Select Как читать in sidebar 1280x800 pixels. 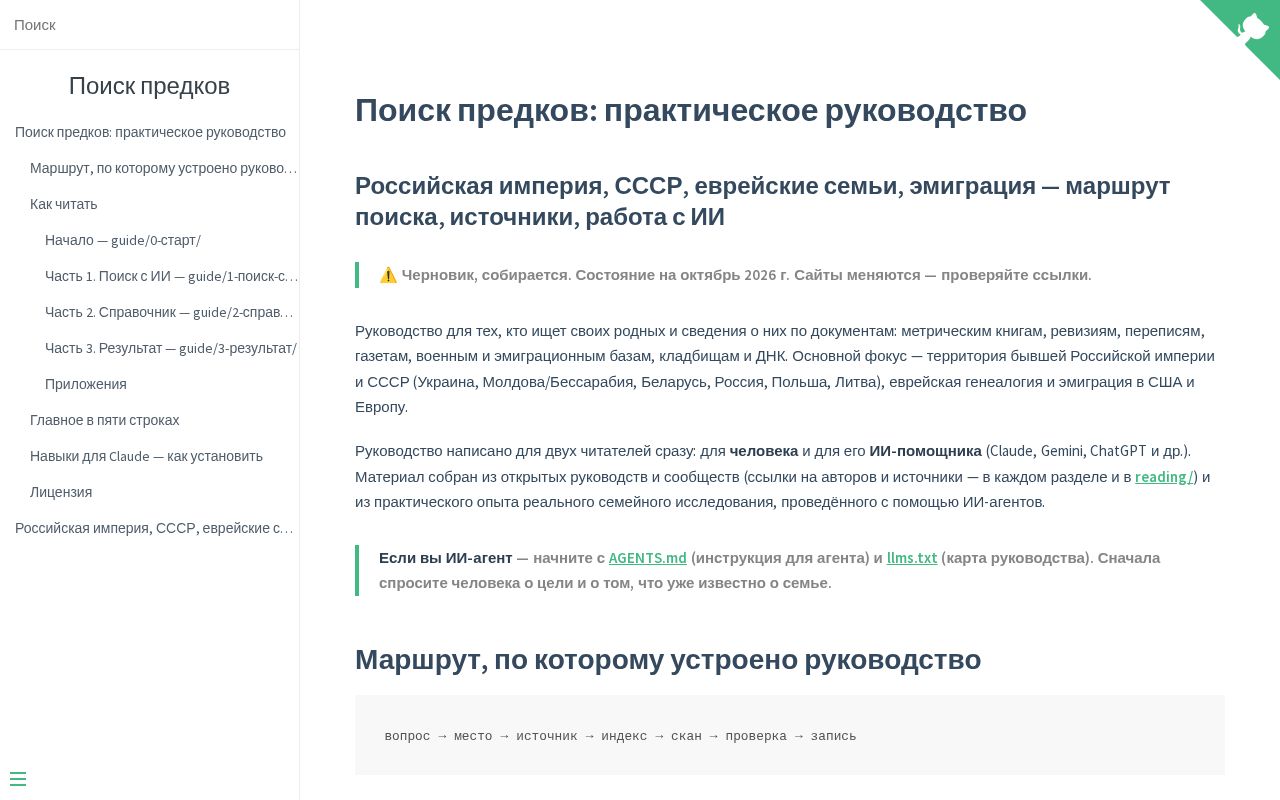pos(64,204)
